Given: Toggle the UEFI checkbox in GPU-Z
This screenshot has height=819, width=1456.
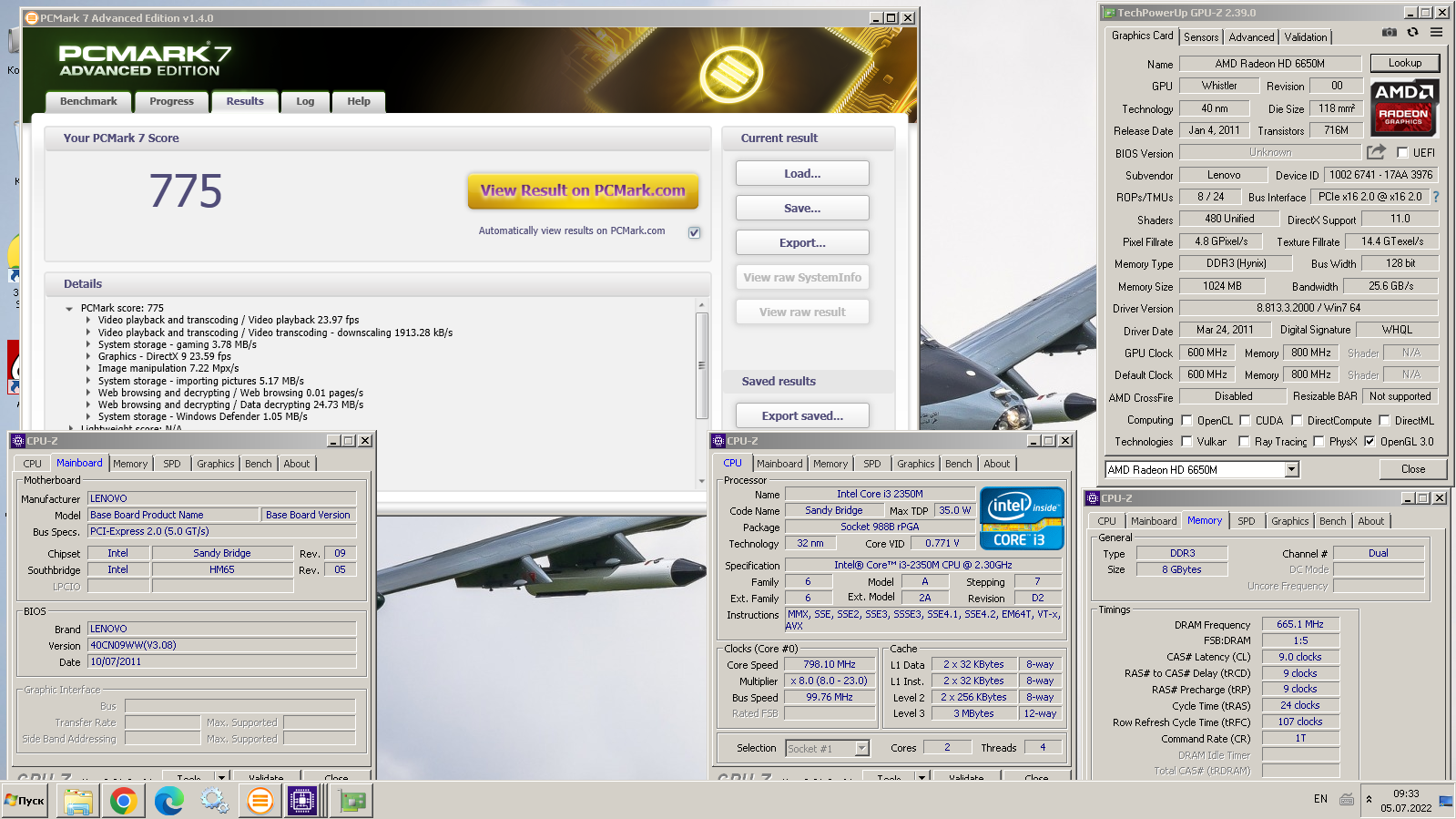Looking at the screenshot, I should tap(1402, 152).
